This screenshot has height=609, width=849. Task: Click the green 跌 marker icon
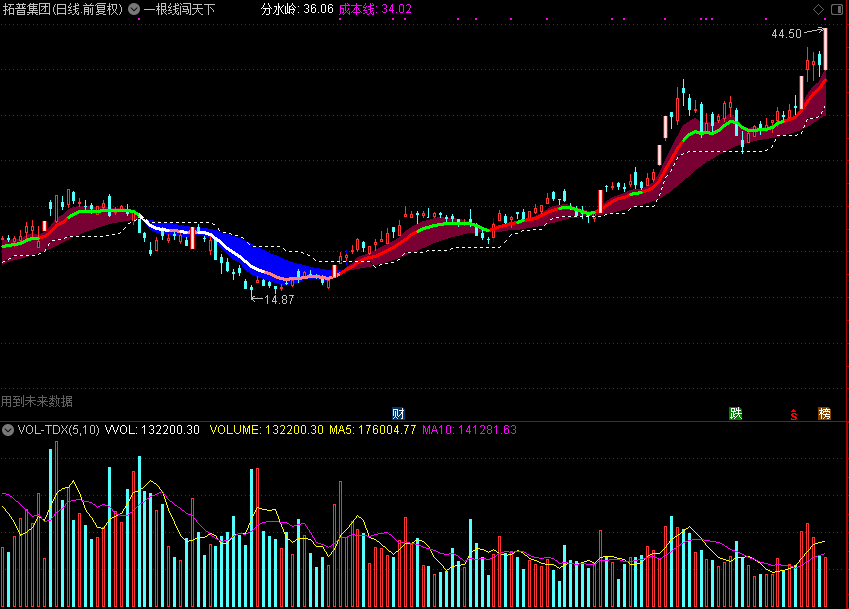(x=735, y=414)
